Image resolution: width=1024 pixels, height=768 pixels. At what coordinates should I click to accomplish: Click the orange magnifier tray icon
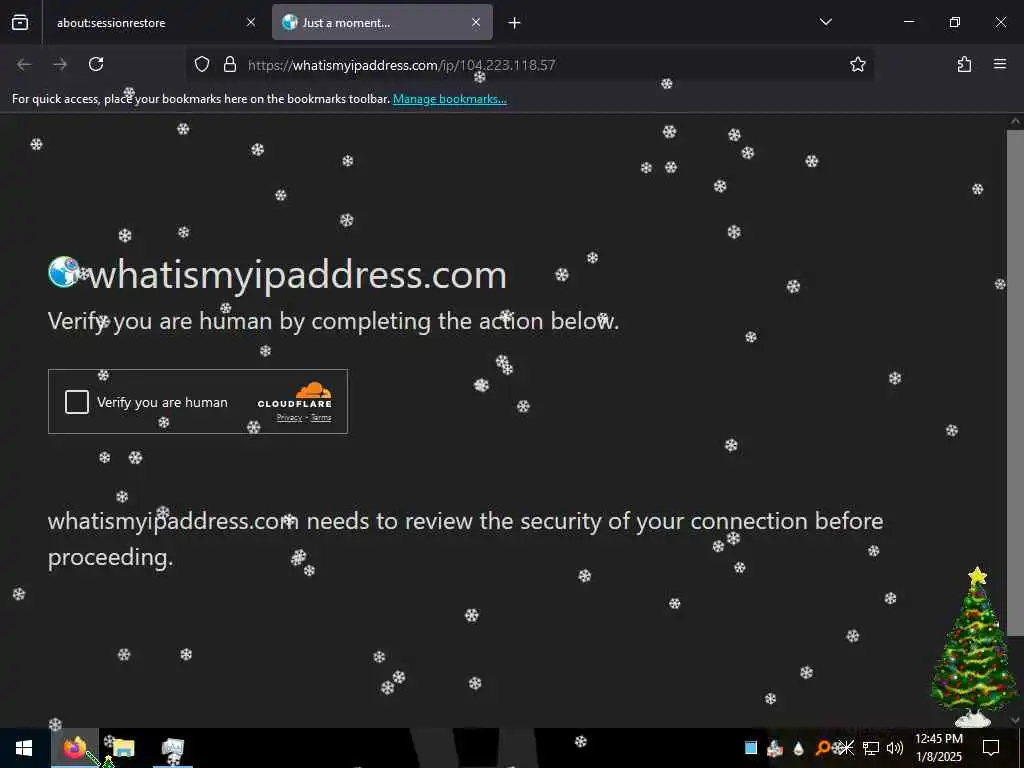tap(823, 748)
